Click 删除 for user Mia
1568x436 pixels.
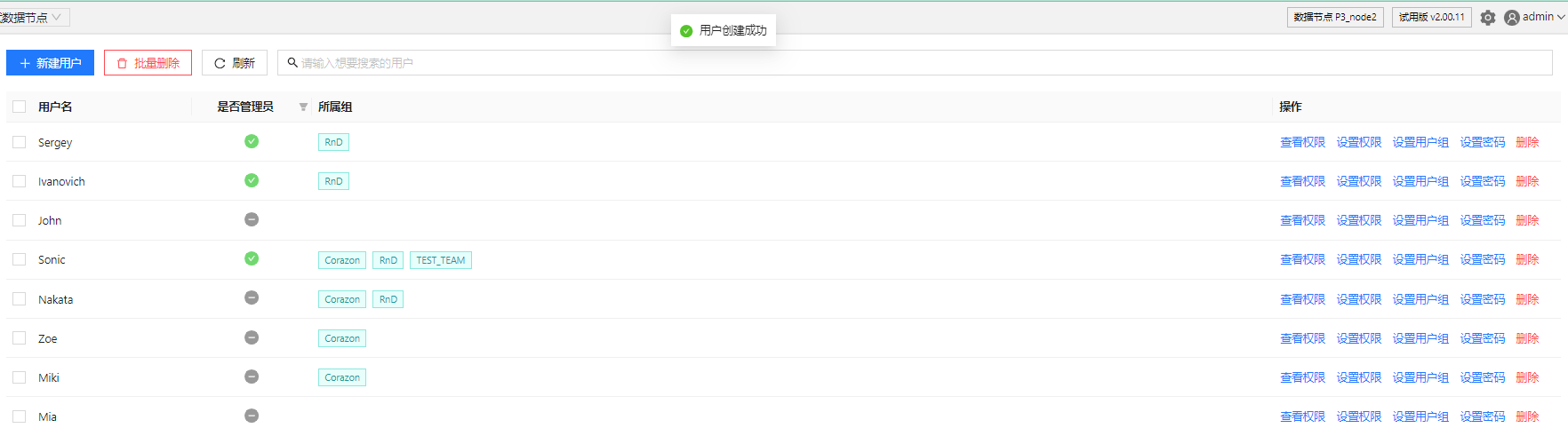point(1527,416)
